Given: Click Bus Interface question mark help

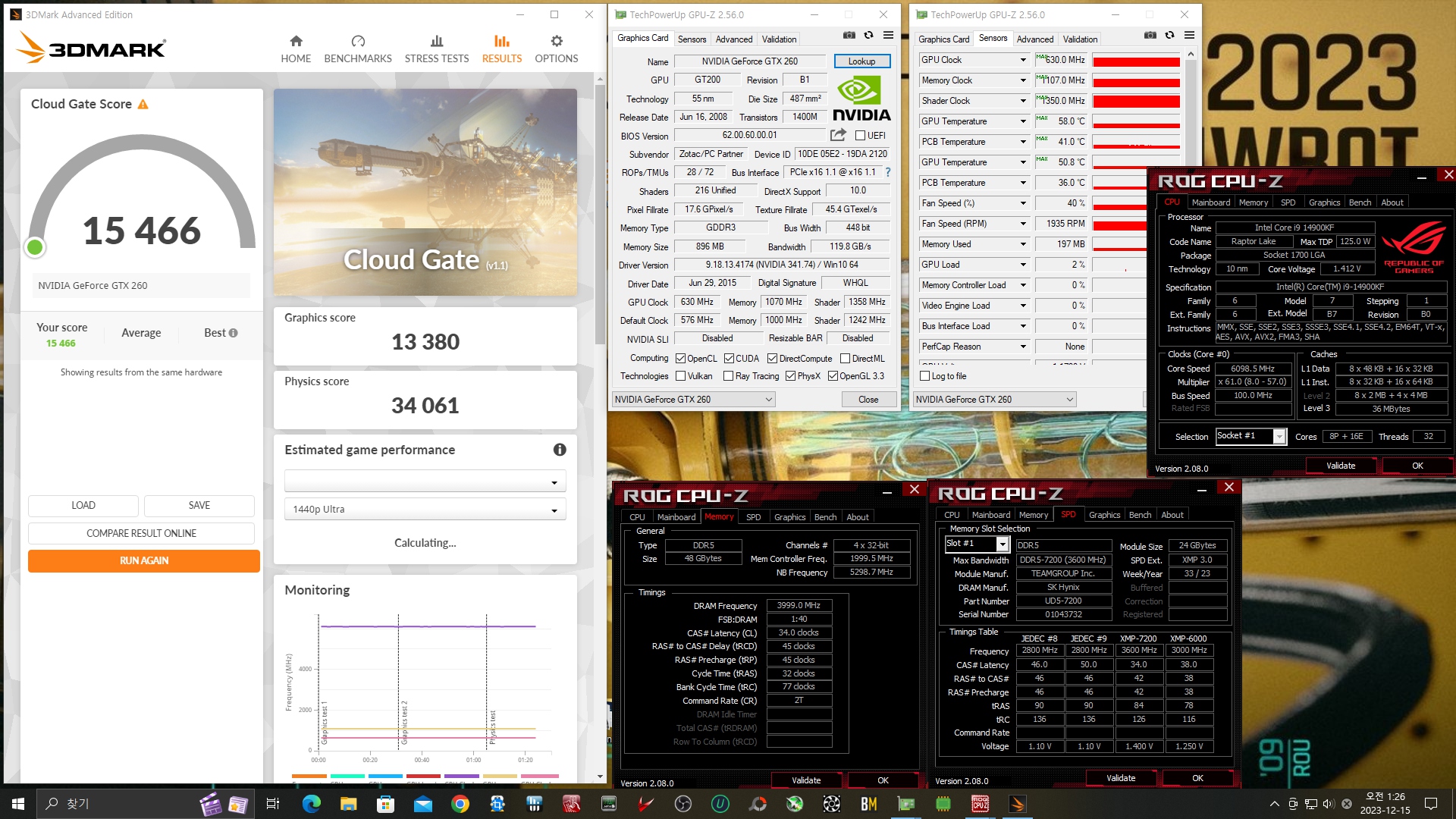Looking at the screenshot, I should pyautogui.click(x=887, y=172).
